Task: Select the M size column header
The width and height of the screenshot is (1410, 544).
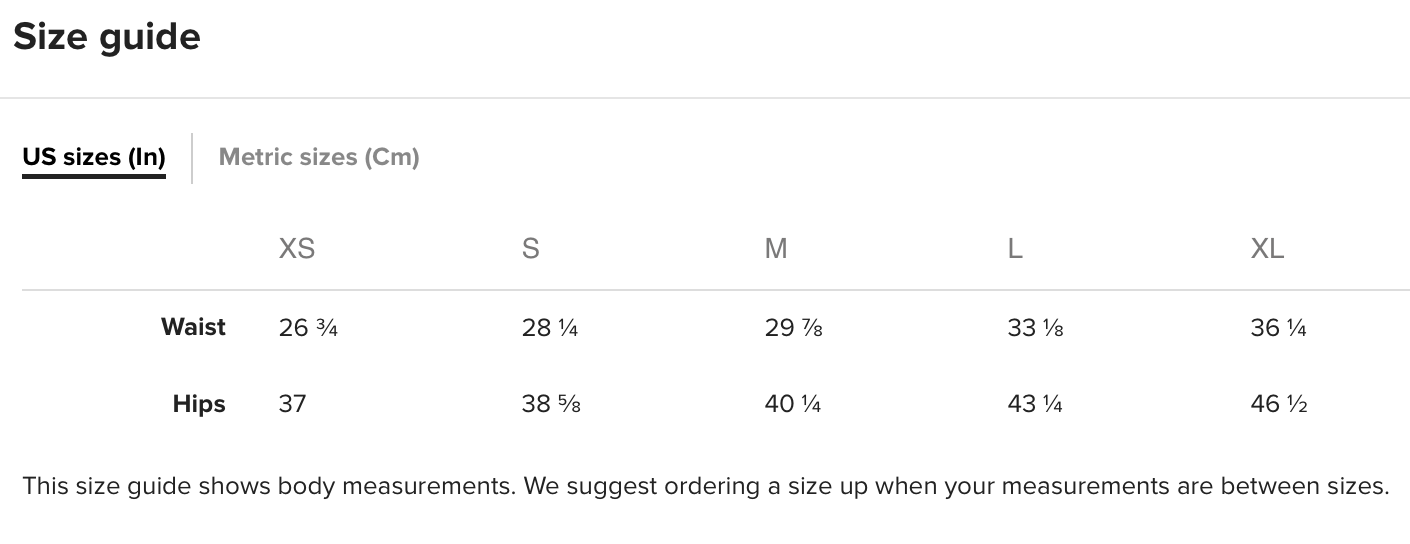Action: (x=776, y=249)
